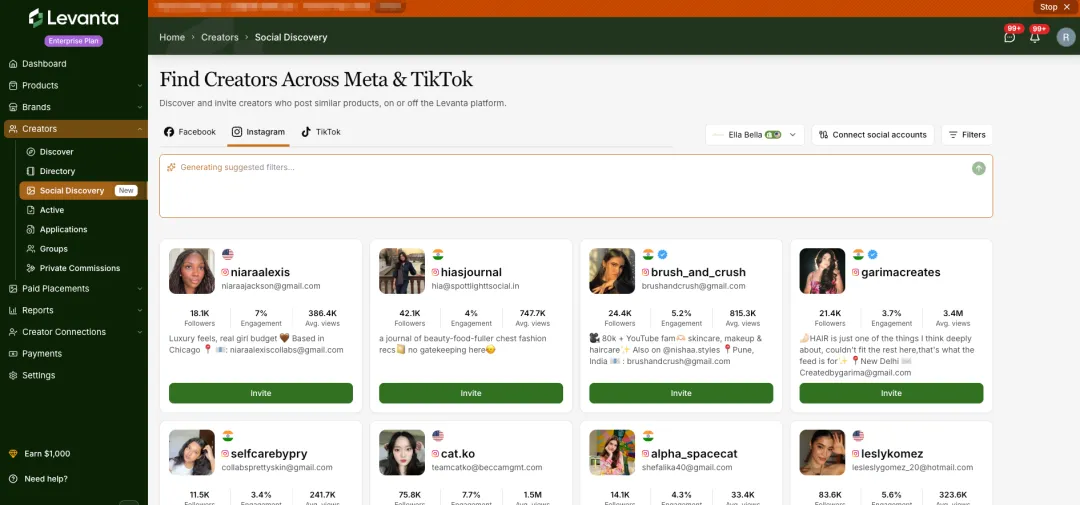Screen dimensions: 1080x505
Task: Expand the Products menu chevron
Action: tap(139, 85)
